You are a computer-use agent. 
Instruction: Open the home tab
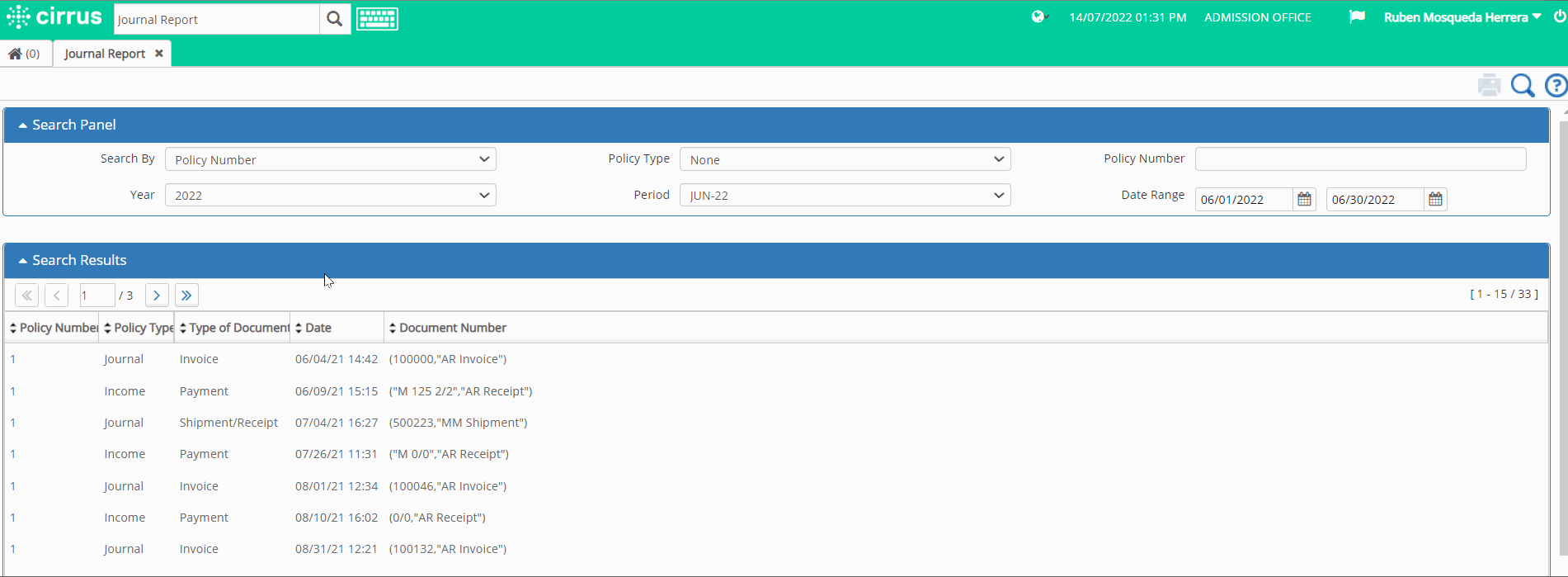pyautogui.click(x=25, y=54)
